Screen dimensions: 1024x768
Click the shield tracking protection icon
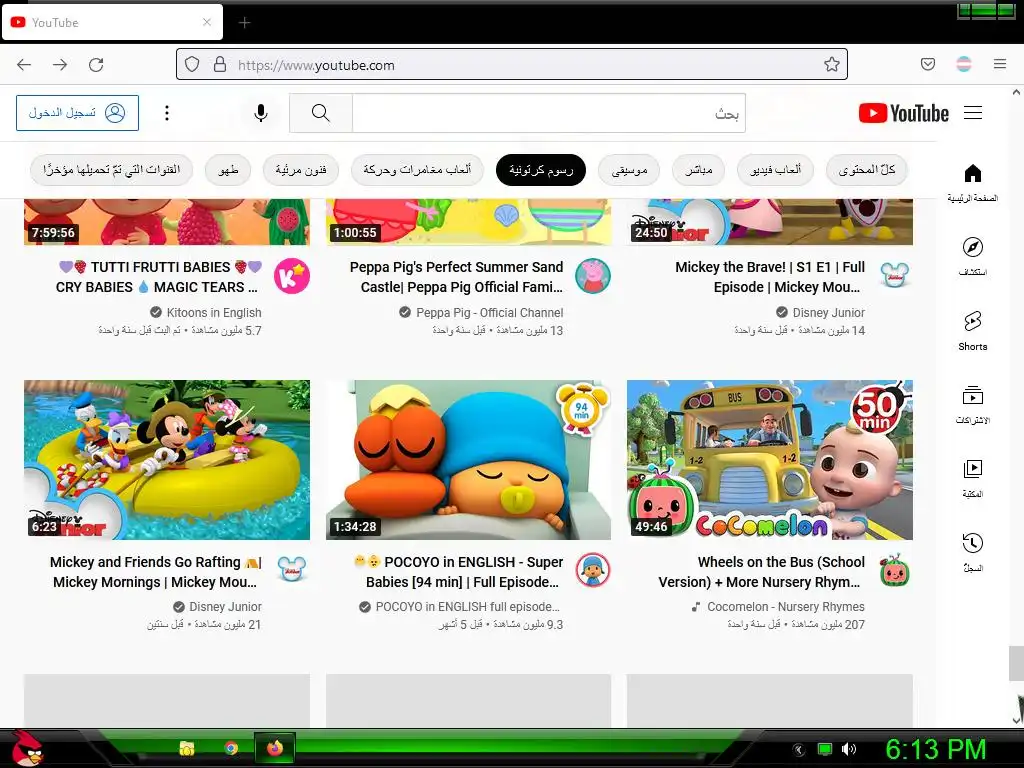pos(192,65)
